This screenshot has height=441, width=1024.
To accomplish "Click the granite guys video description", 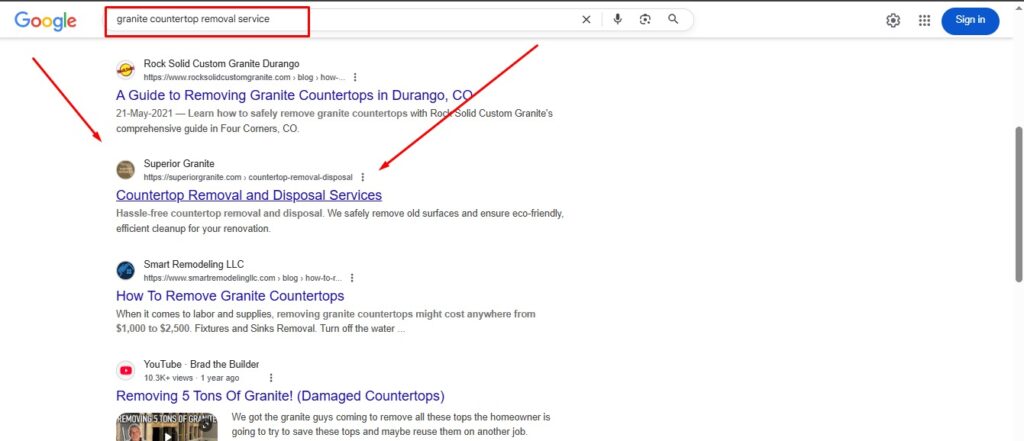I will 391,424.
